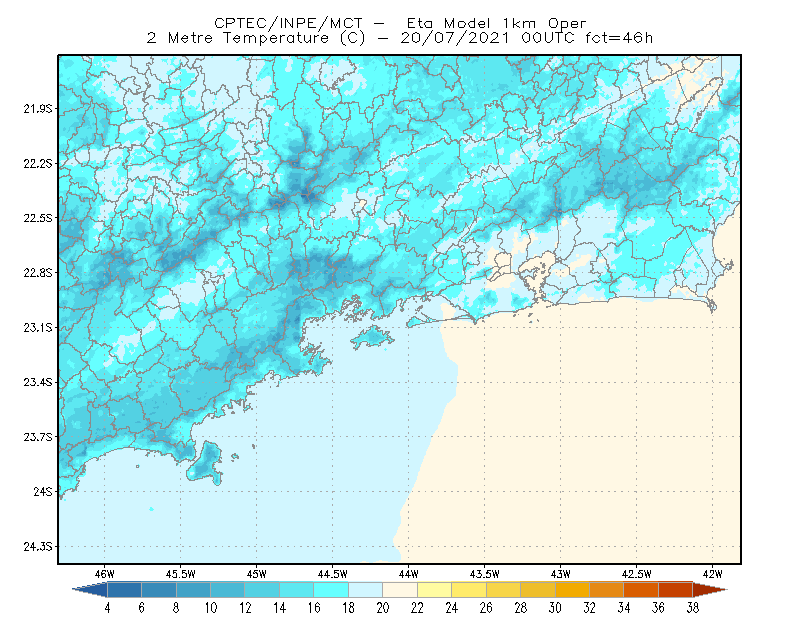Image resolution: width=800 pixels, height=618 pixels.
Task: Click the right red arrow end of colorbar
Action: point(710,590)
